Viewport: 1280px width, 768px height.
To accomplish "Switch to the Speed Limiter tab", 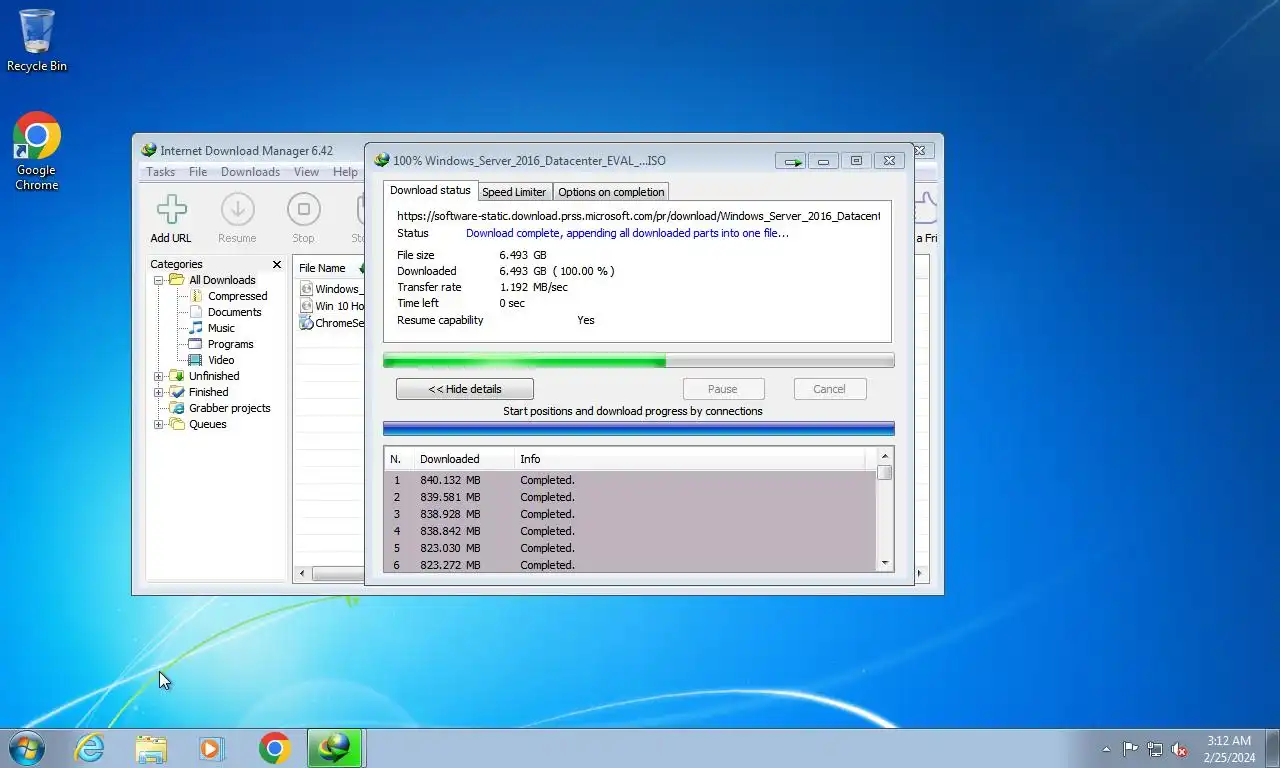I will (514, 192).
